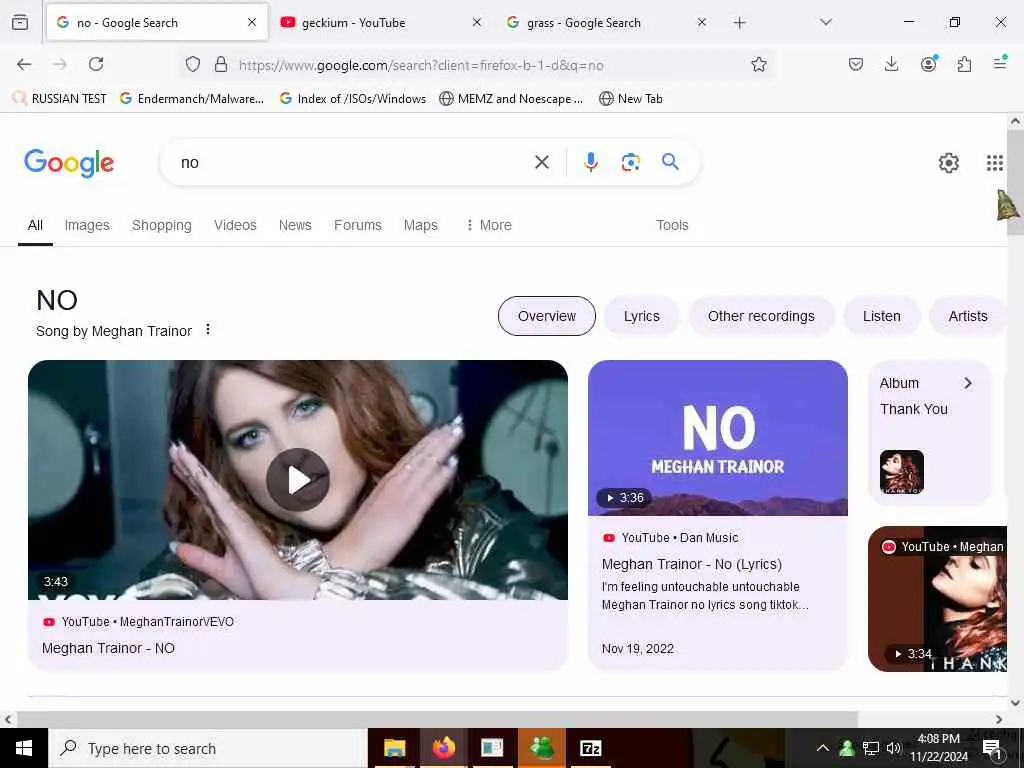1024x768 pixels.
Task: Click in the Google search input field
Action: click(x=353, y=163)
